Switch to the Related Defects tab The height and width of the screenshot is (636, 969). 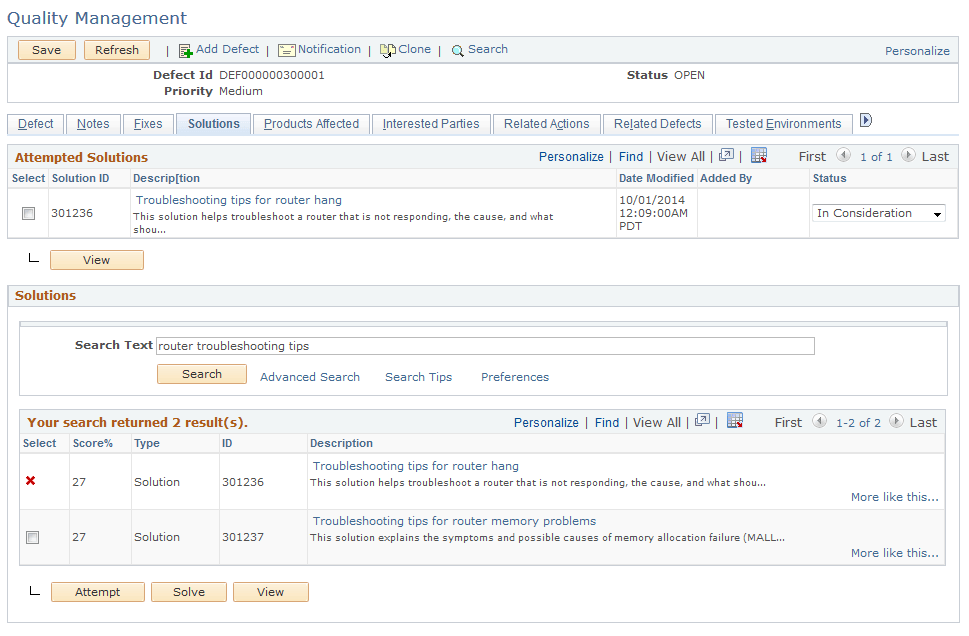click(657, 124)
